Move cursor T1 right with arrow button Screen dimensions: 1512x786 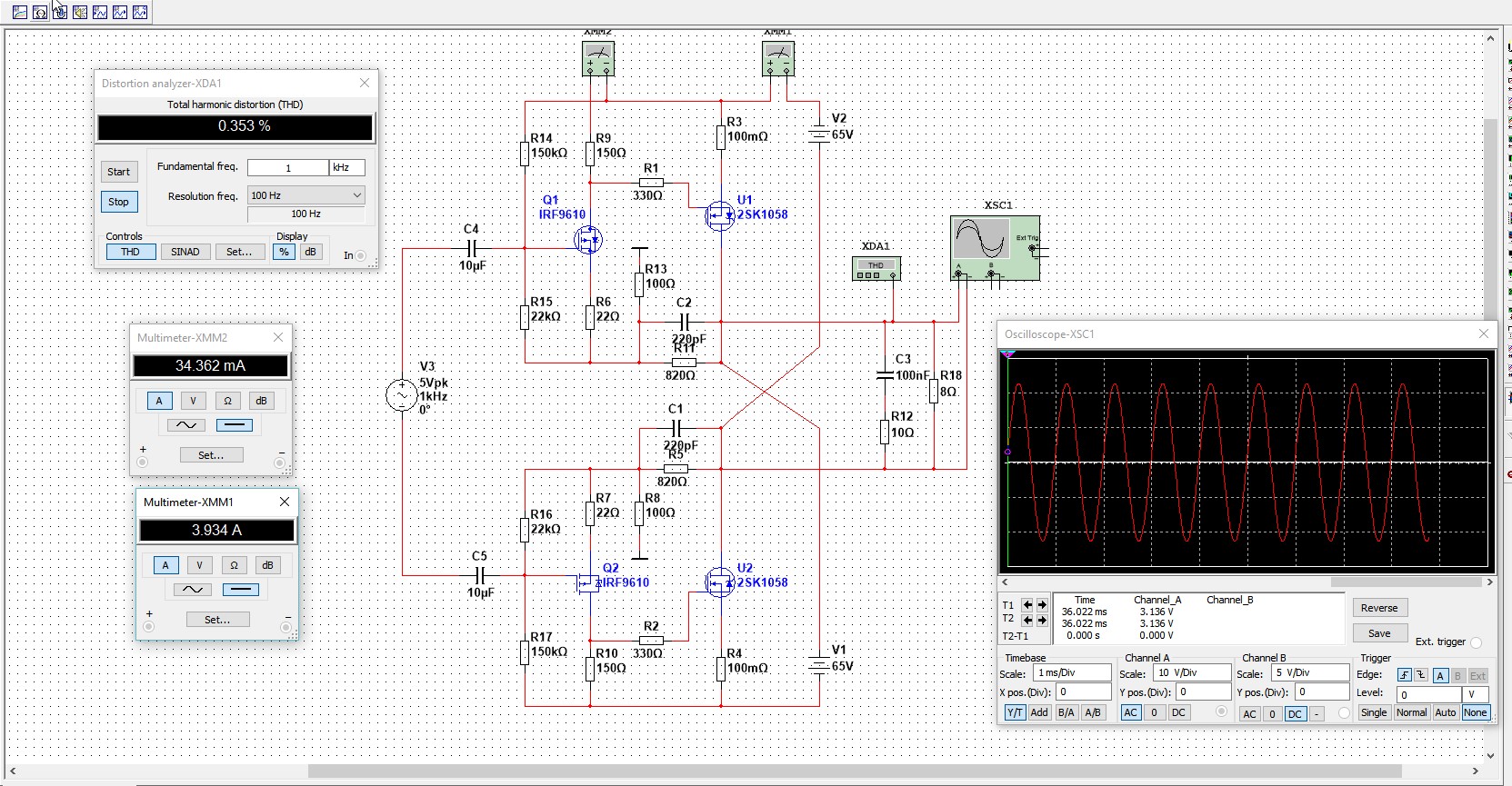1042,605
